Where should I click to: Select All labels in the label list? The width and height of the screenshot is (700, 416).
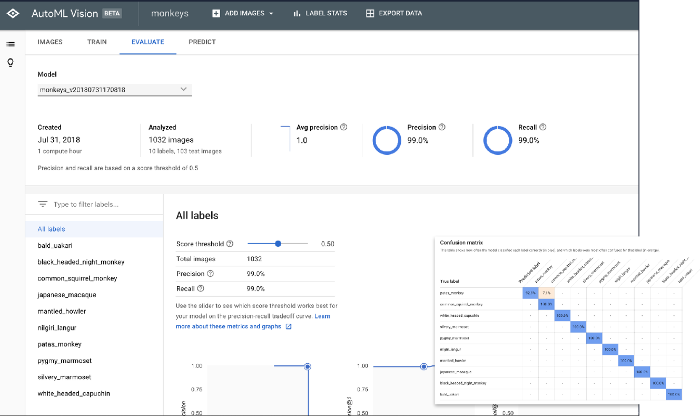click(94, 229)
